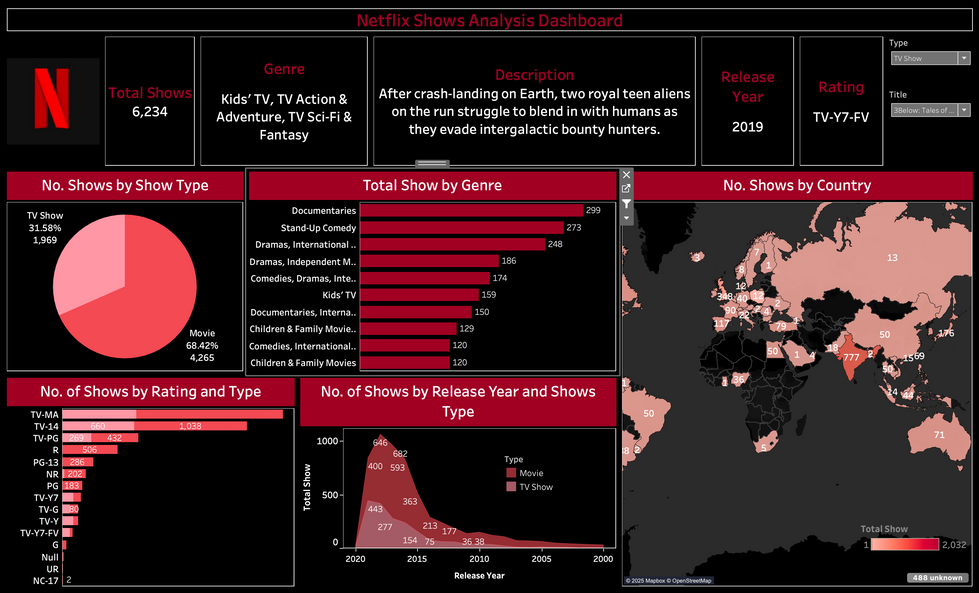979x593 pixels.
Task: Select the Stand-Up Comedy bar
Action: coord(462,227)
